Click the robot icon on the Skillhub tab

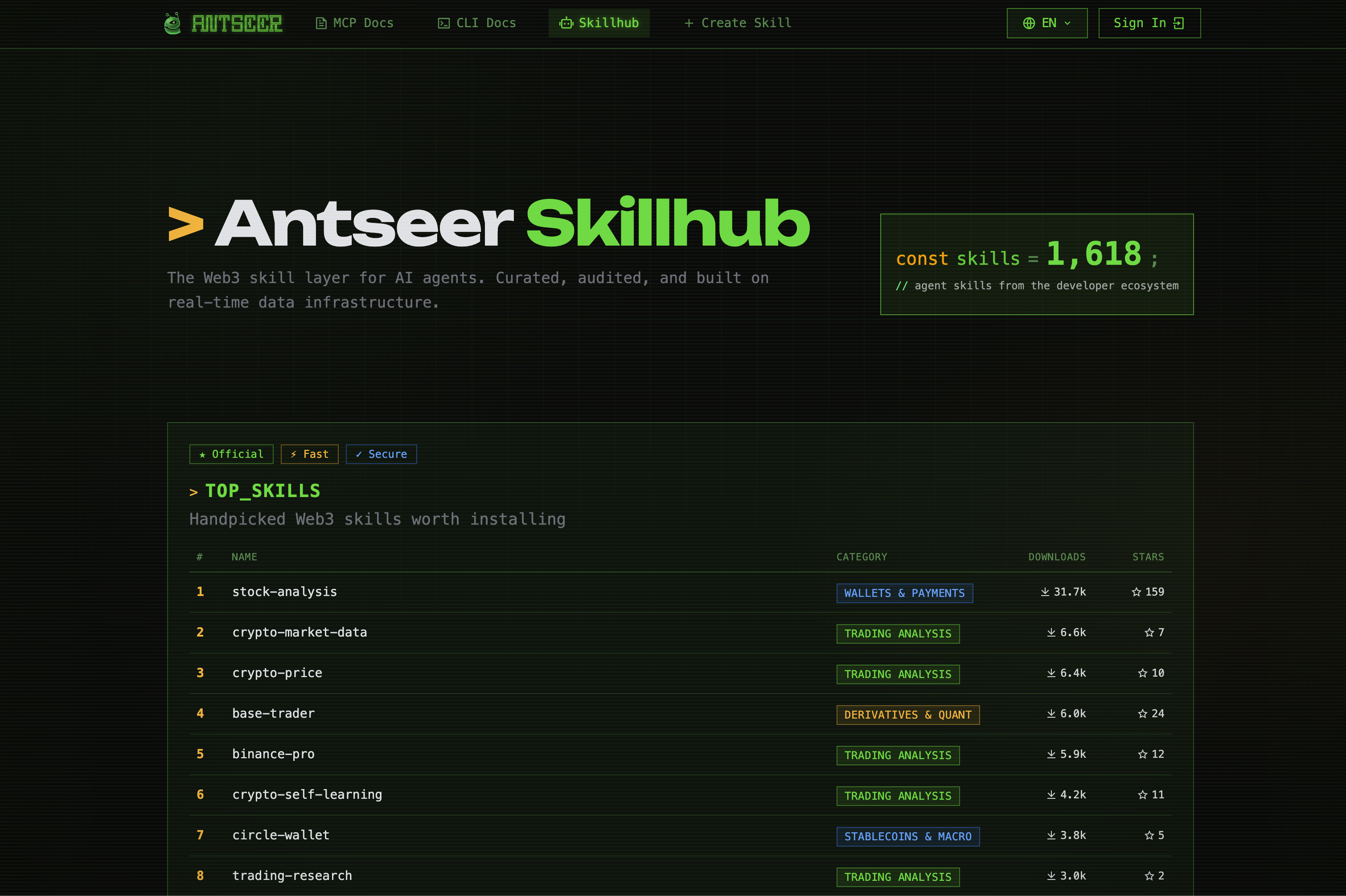tap(566, 23)
